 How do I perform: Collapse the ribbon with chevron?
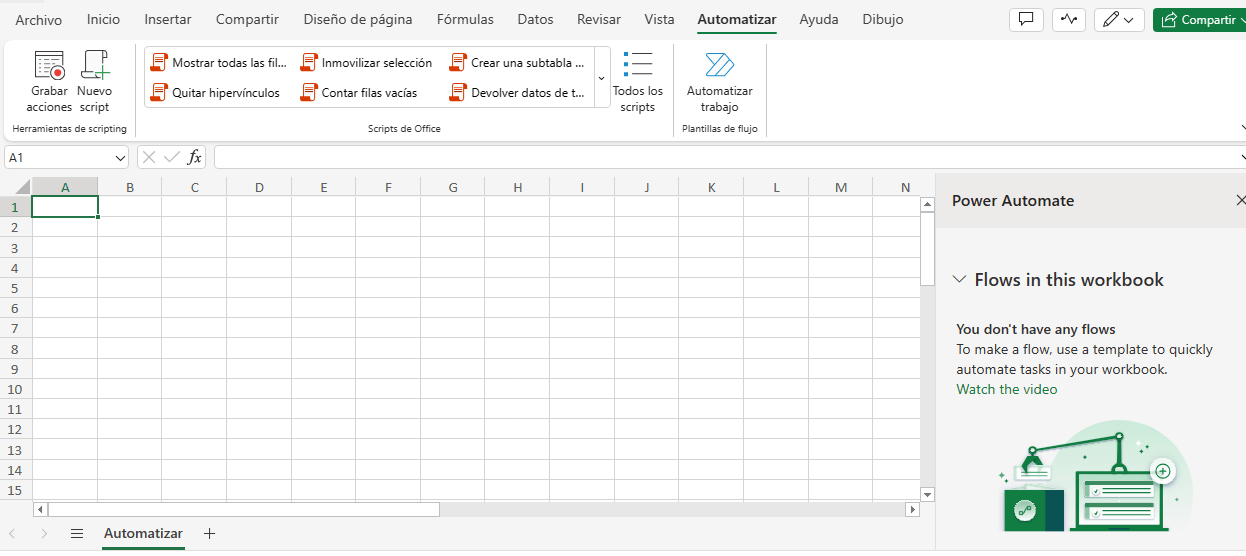(x=1241, y=128)
